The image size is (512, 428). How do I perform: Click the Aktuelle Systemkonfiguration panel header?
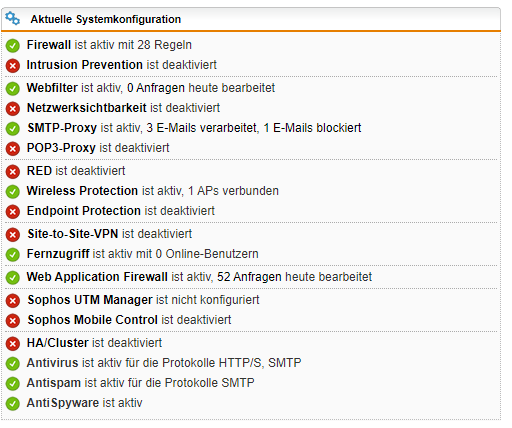pos(251,19)
